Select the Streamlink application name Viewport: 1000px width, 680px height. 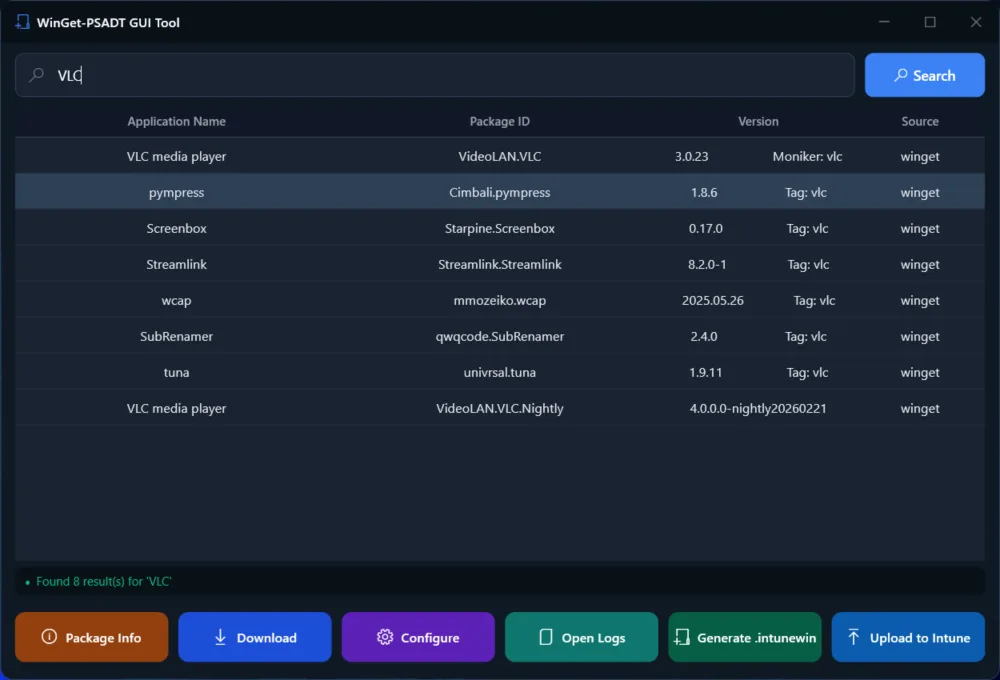(176, 264)
